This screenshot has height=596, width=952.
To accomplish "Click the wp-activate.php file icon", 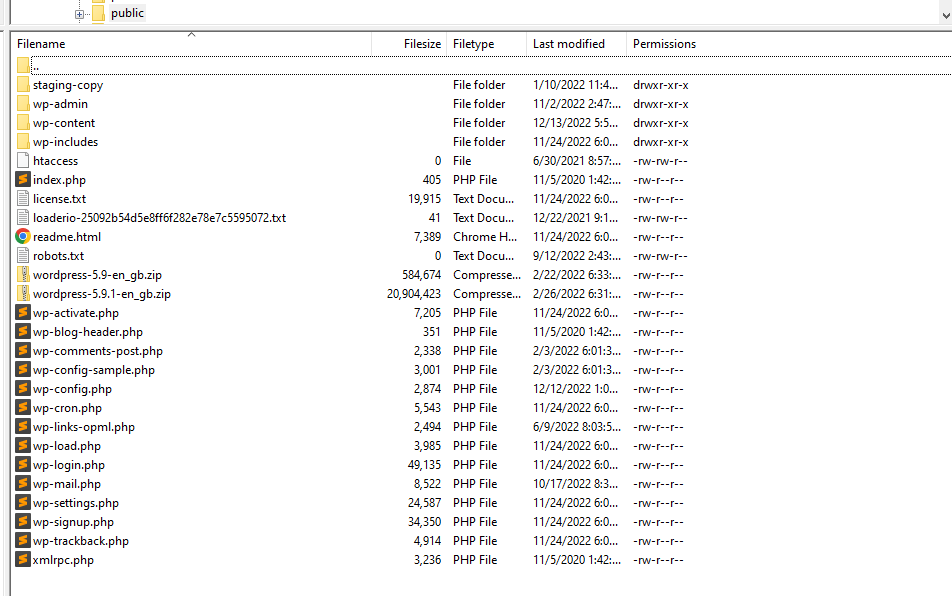I will pos(23,313).
